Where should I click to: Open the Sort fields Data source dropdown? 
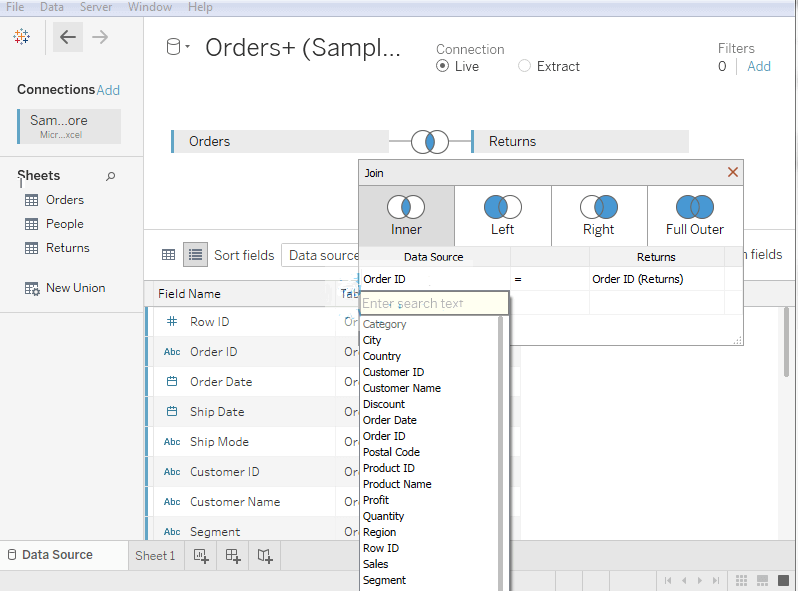point(321,255)
